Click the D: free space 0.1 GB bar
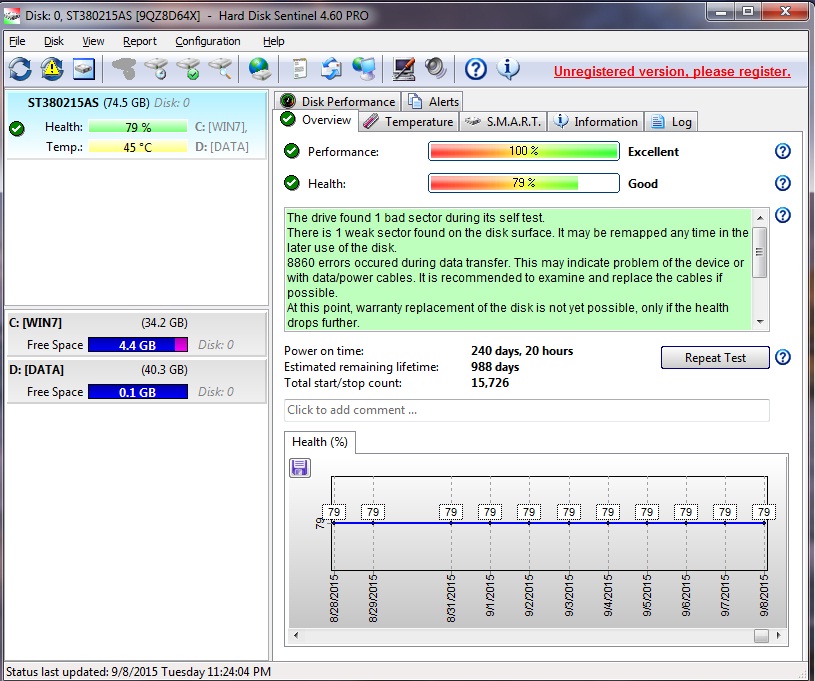Image resolution: width=815 pixels, height=681 pixels. coord(138,392)
